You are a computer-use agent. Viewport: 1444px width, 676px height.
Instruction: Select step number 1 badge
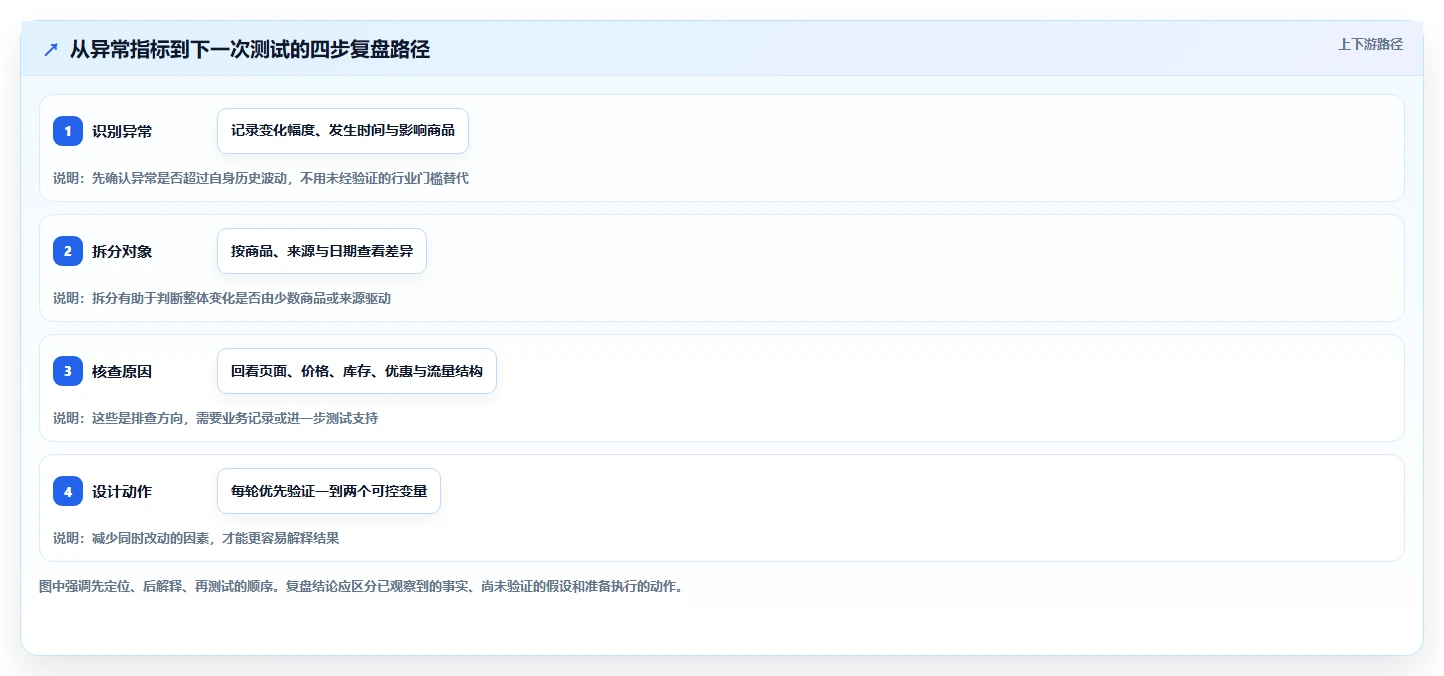68,131
